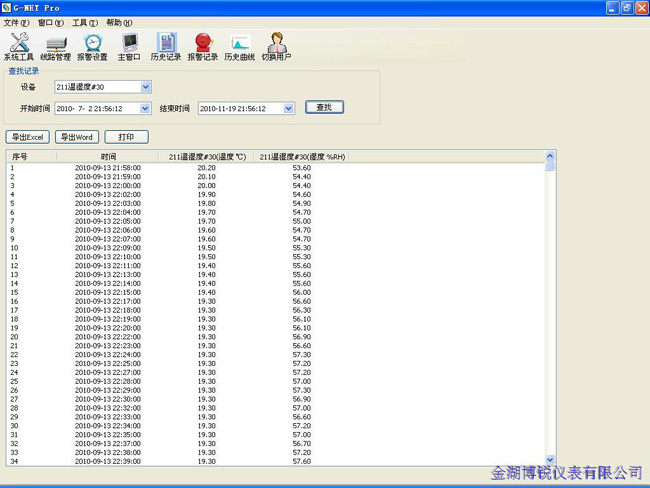Switch to 主窗口 main window icon
The width and height of the screenshot is (650, 488).
tap(129, 46)
